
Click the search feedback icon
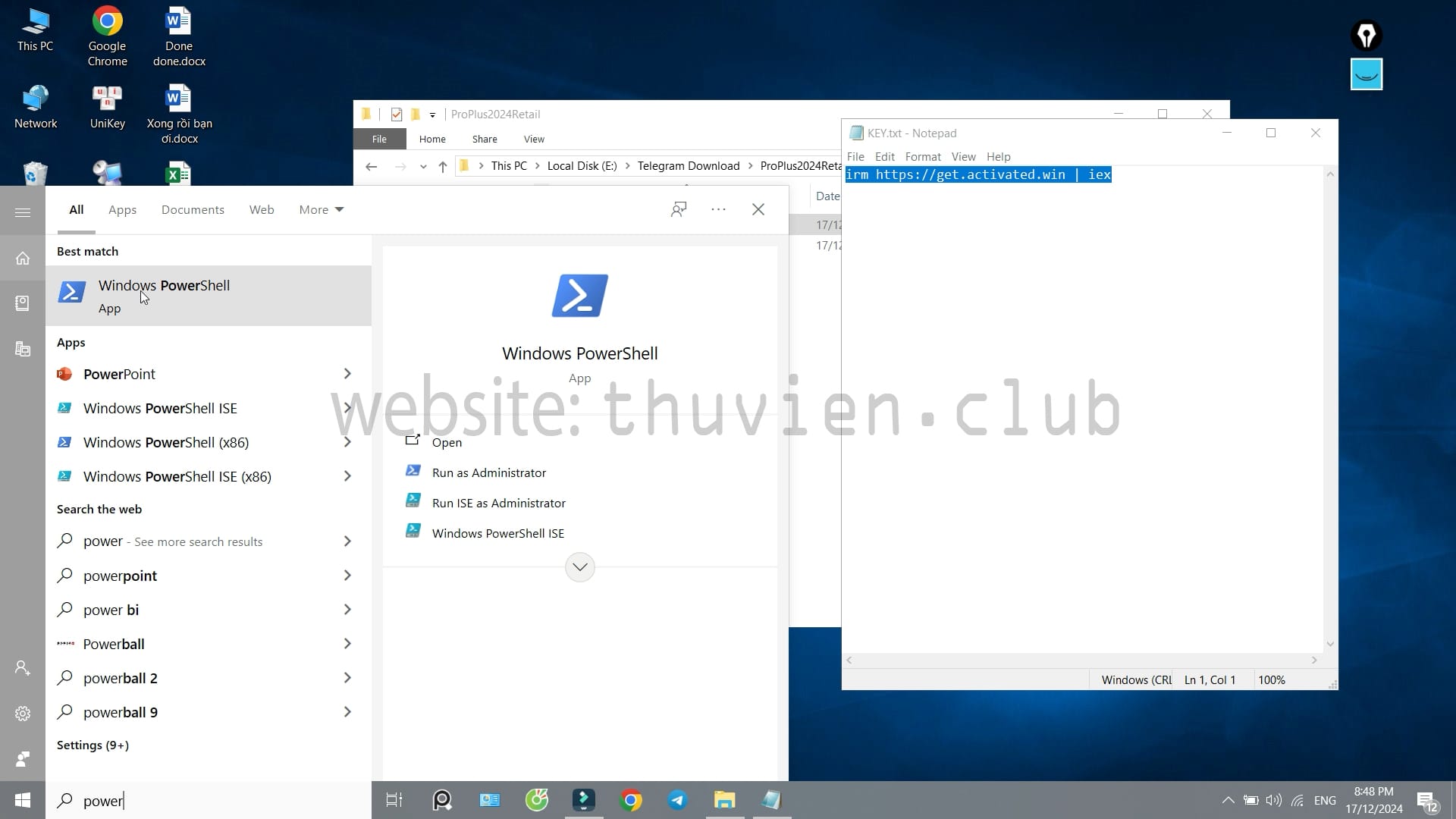pos(679,209)
